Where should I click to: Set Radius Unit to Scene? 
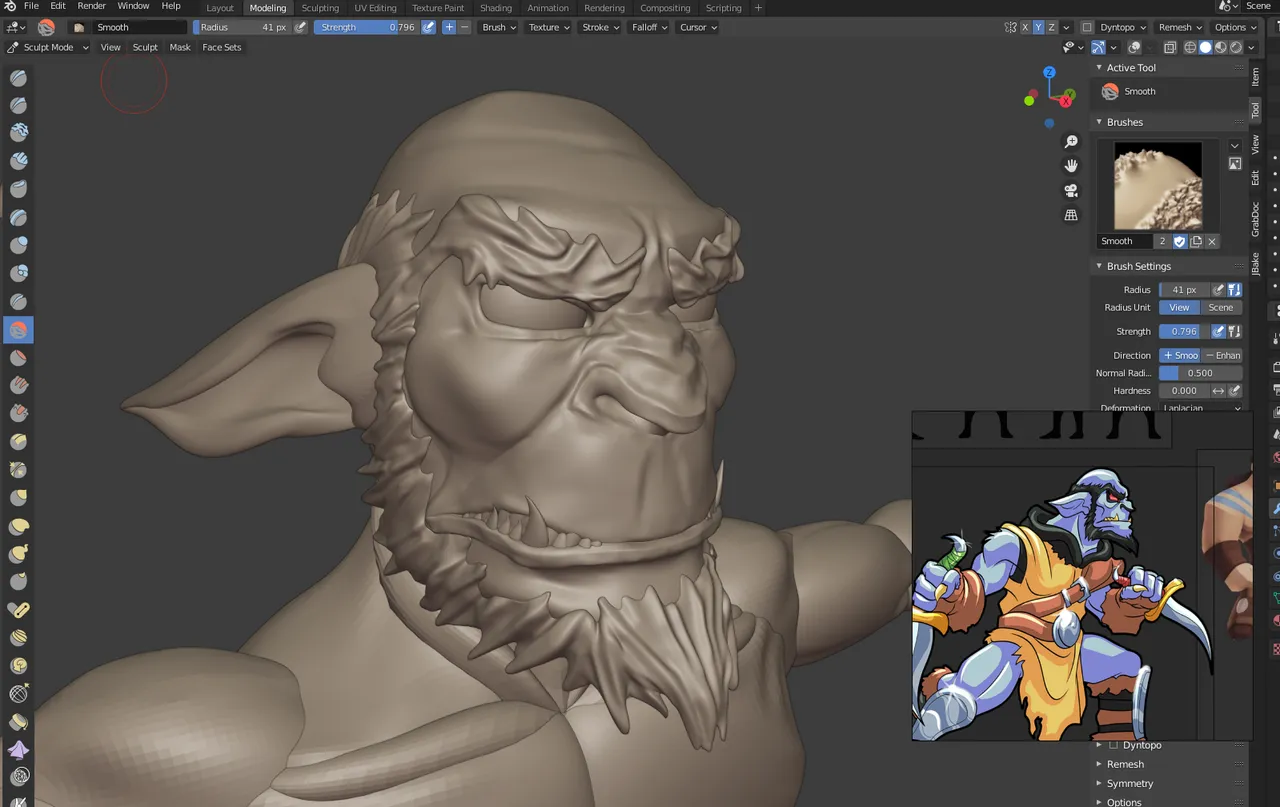[1221, 307]
